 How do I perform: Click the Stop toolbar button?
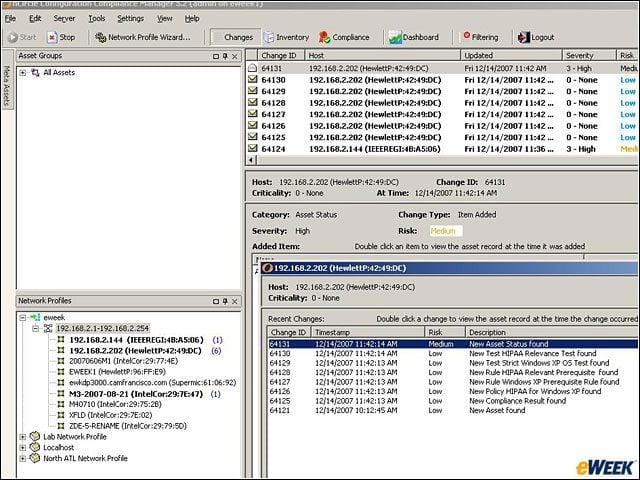point(61,37)
